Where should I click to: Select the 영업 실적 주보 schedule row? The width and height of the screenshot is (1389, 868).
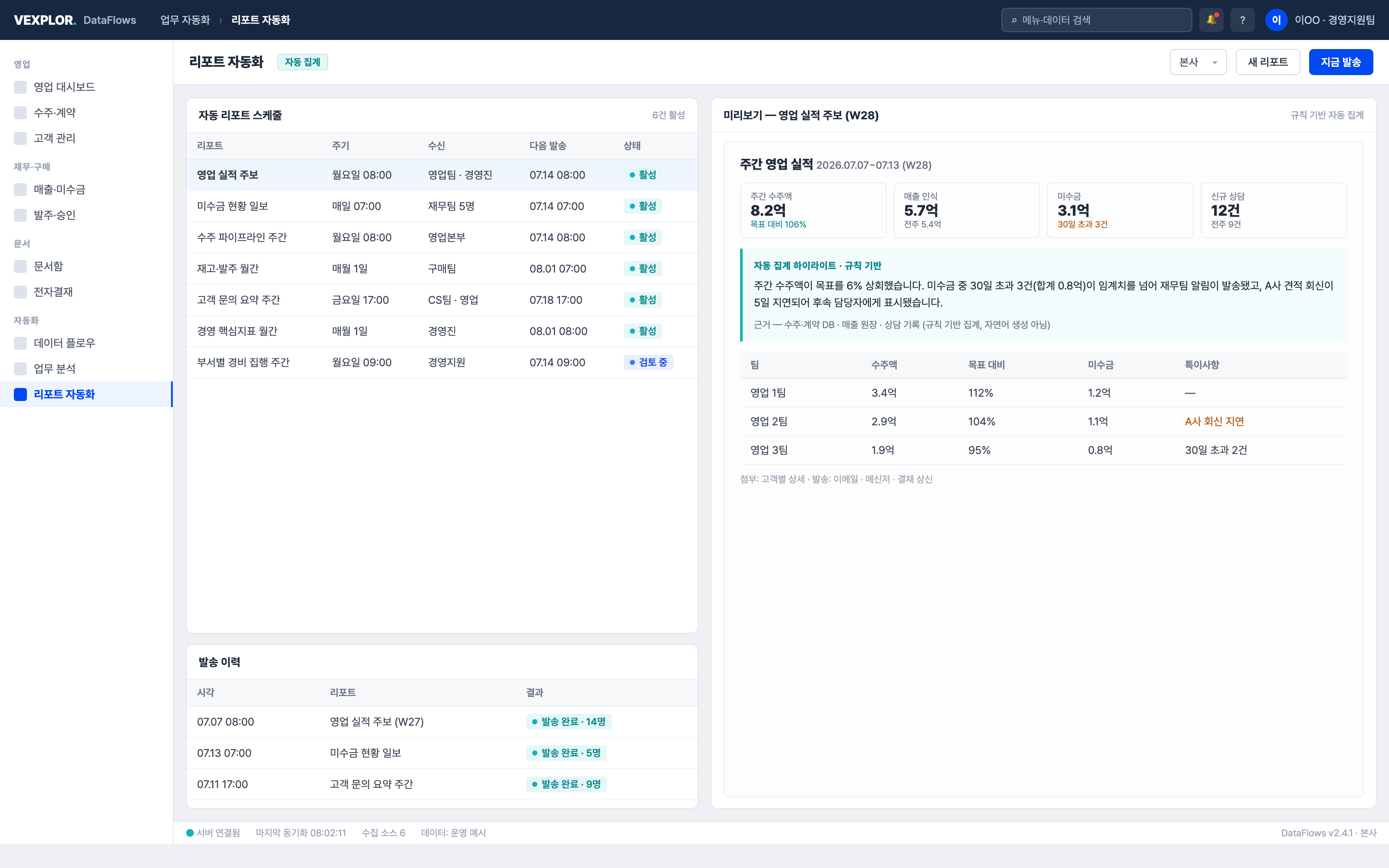tap(442, 175)
